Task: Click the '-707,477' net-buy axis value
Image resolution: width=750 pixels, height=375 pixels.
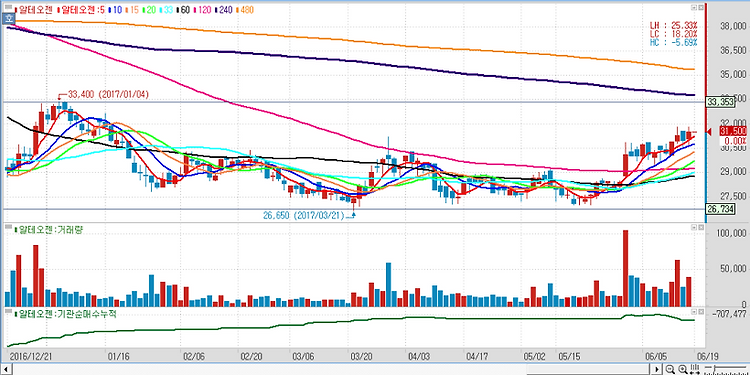Action: point(728,314)
